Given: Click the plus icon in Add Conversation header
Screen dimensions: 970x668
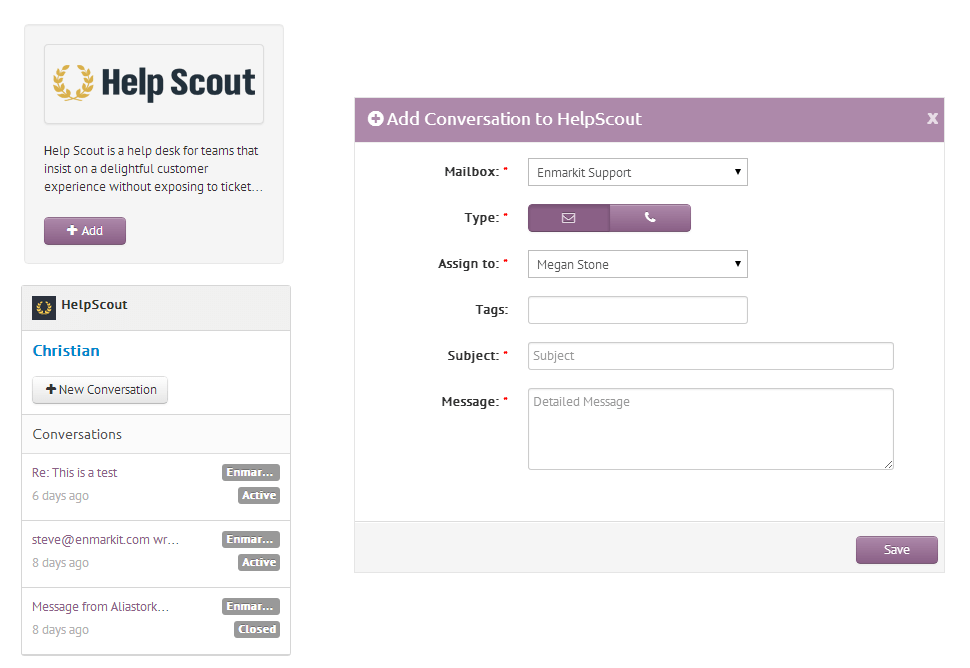Looking at the screenshot, I should (375, 118).
